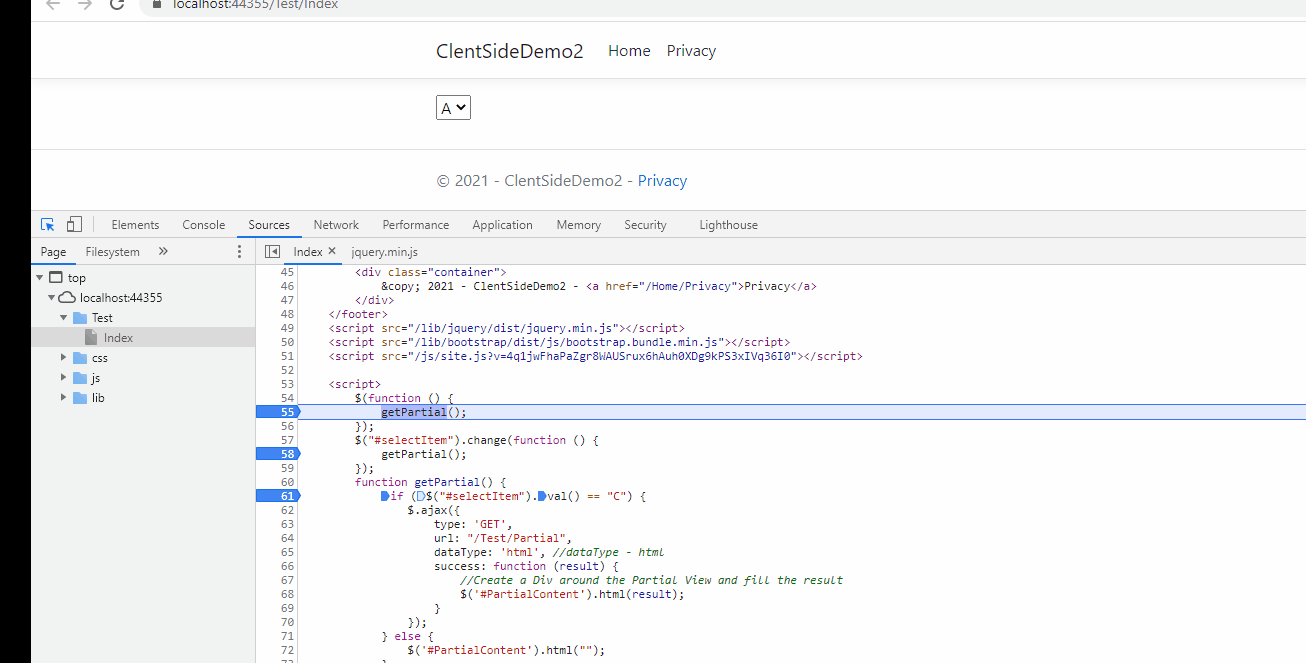Open the Filesystem navigator tab

coord(113,252)
